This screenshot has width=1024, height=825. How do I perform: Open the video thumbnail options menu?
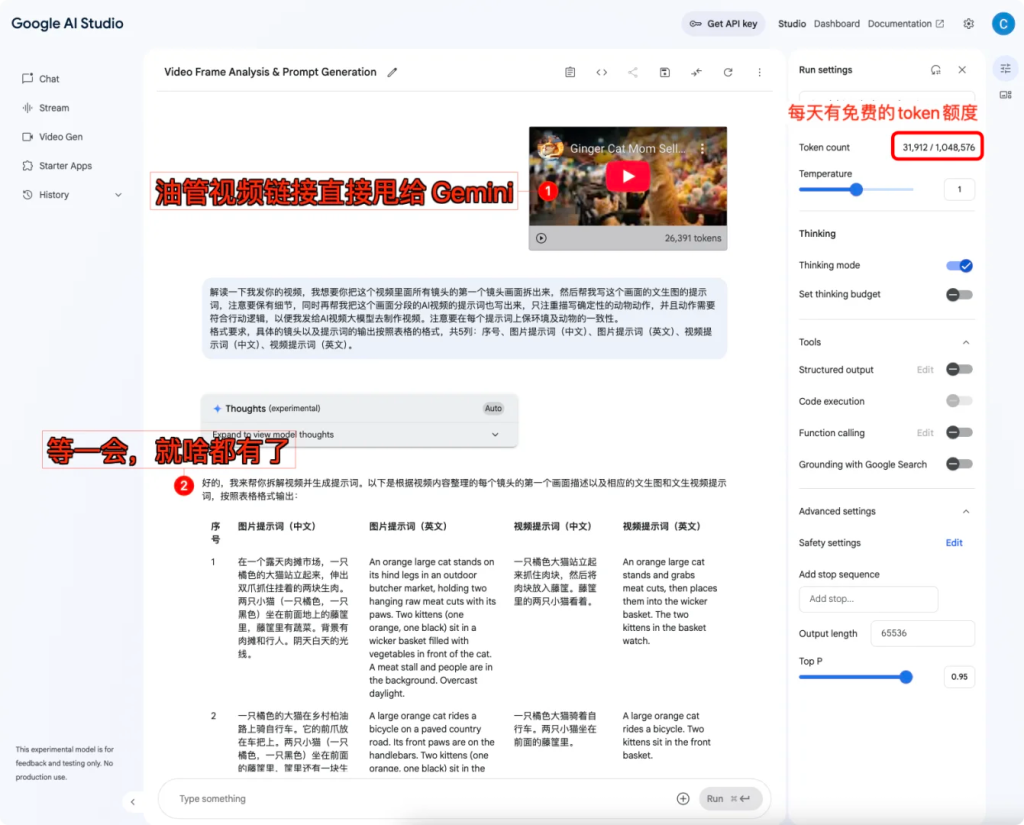pos(702,149)
